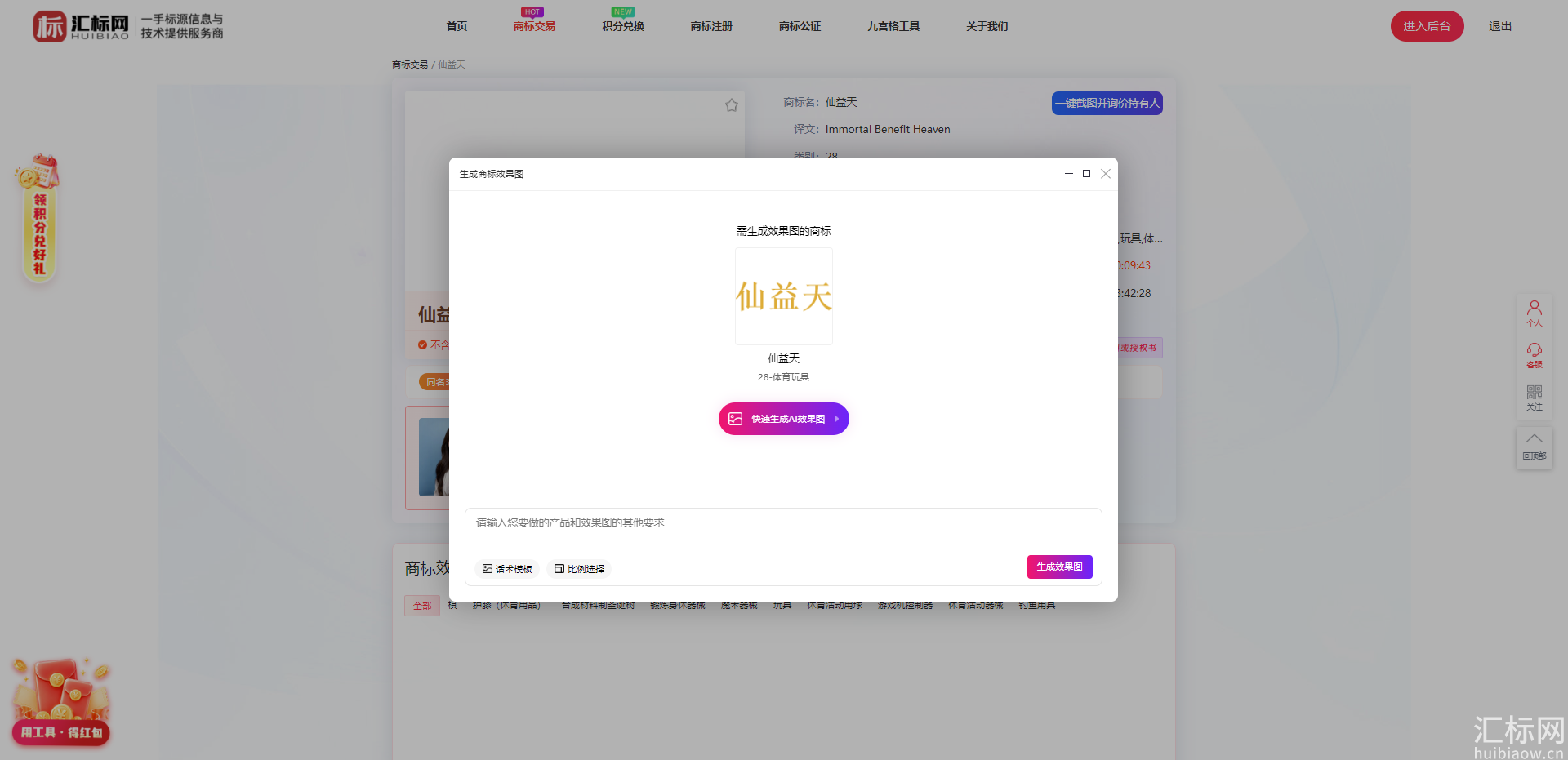Select the 体育活动器械 category tab
Viewport: 1568px width, 760px height.
click(976, 606)
